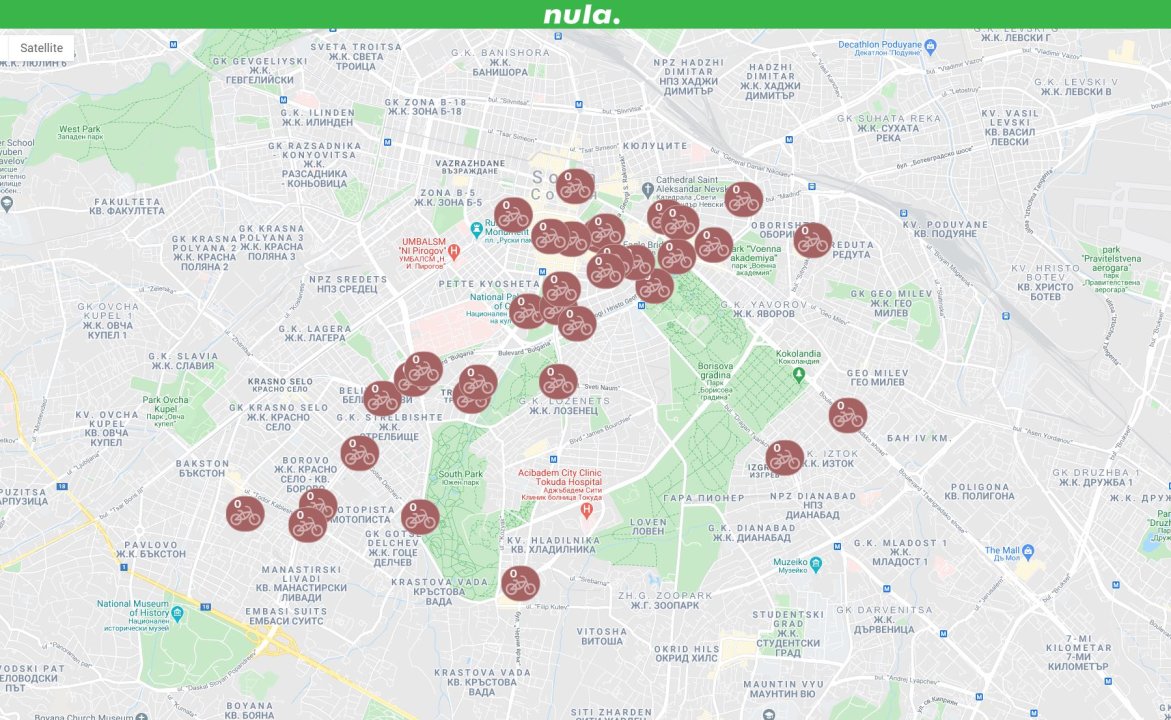
Task: Click the Decathlon Poduyane shopping pin
Action: coord(929,45)
